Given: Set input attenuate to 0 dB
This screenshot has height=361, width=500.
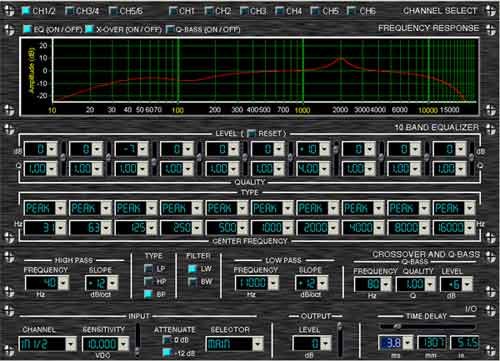Looking at the screenshot, I should [x=167, y=340].
